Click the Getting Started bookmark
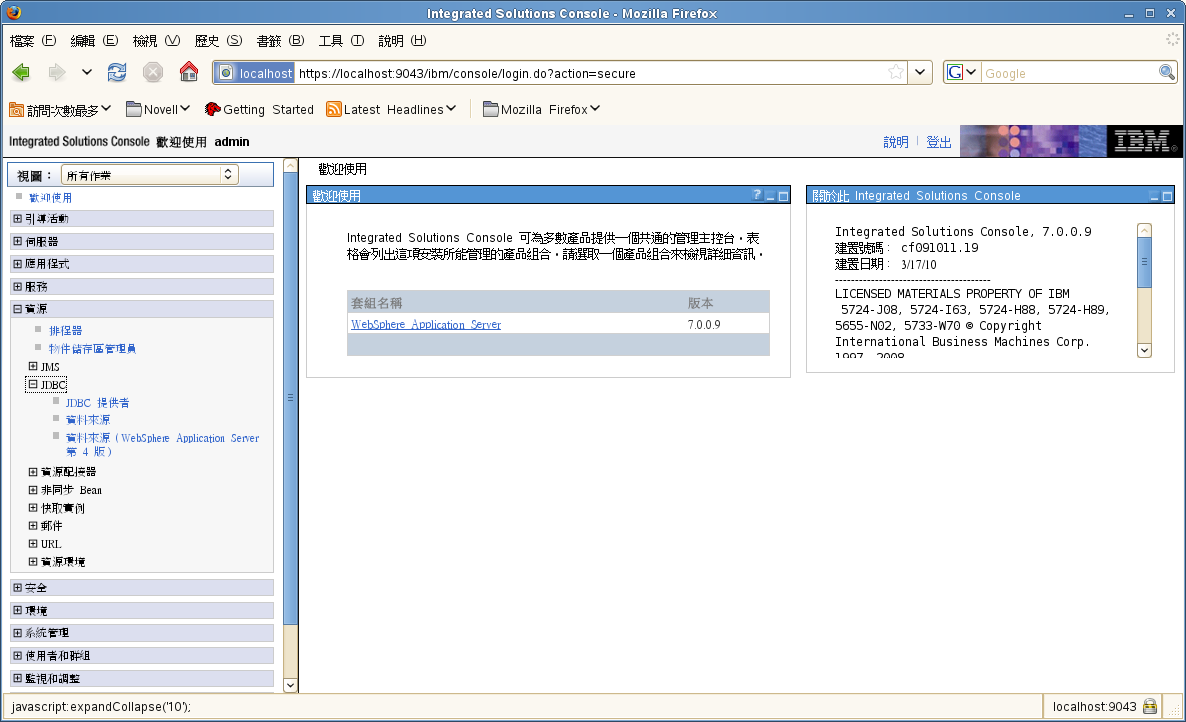Viewport: 1186px width, 722px height. click(259, 110)
